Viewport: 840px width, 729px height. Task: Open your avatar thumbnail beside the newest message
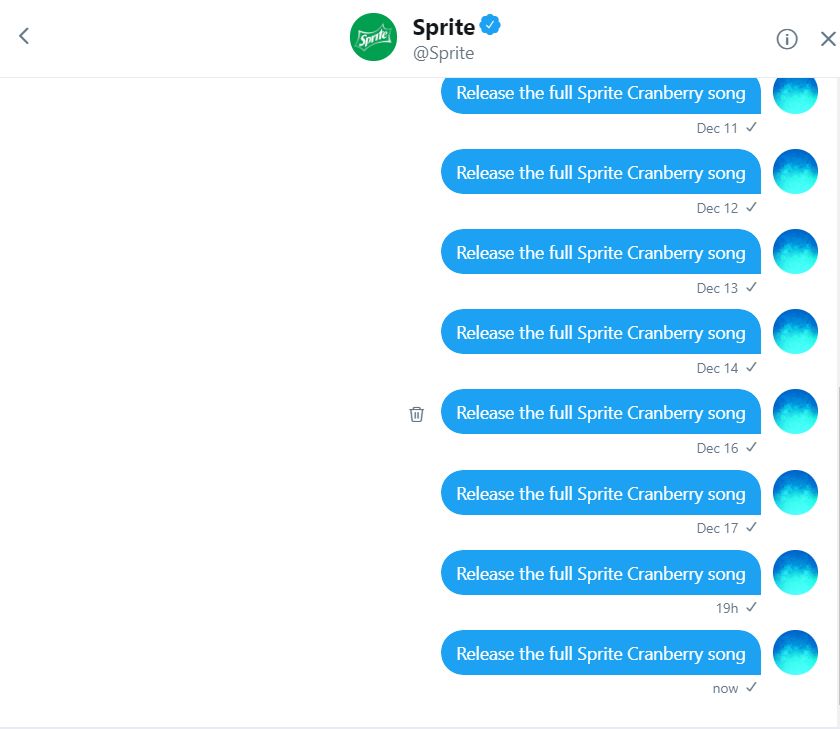[796, 651]
